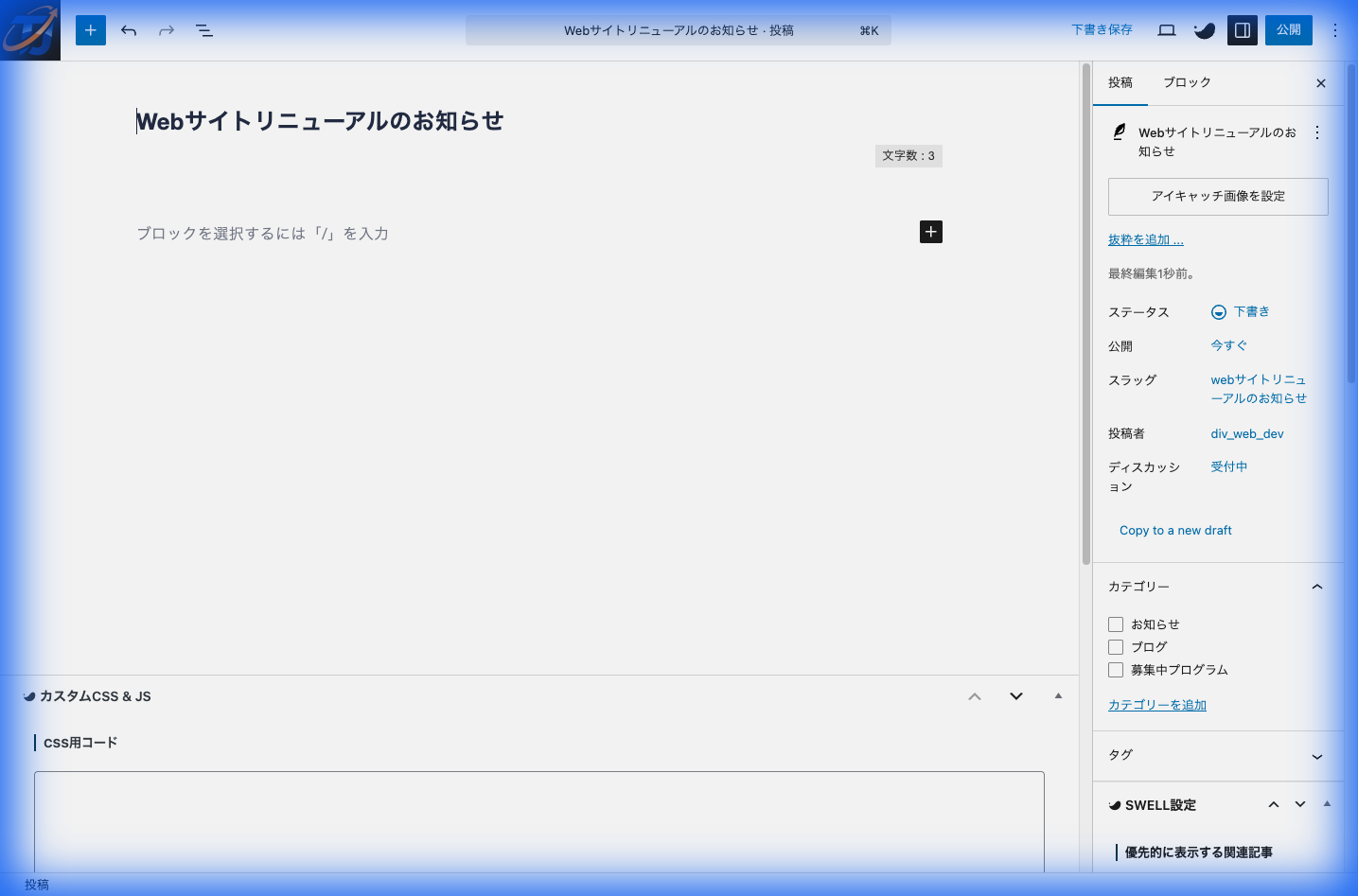Check the 募集中プログラム category checkbox
Viewport: 1358px width, 896px height.
click(1116, 669)
